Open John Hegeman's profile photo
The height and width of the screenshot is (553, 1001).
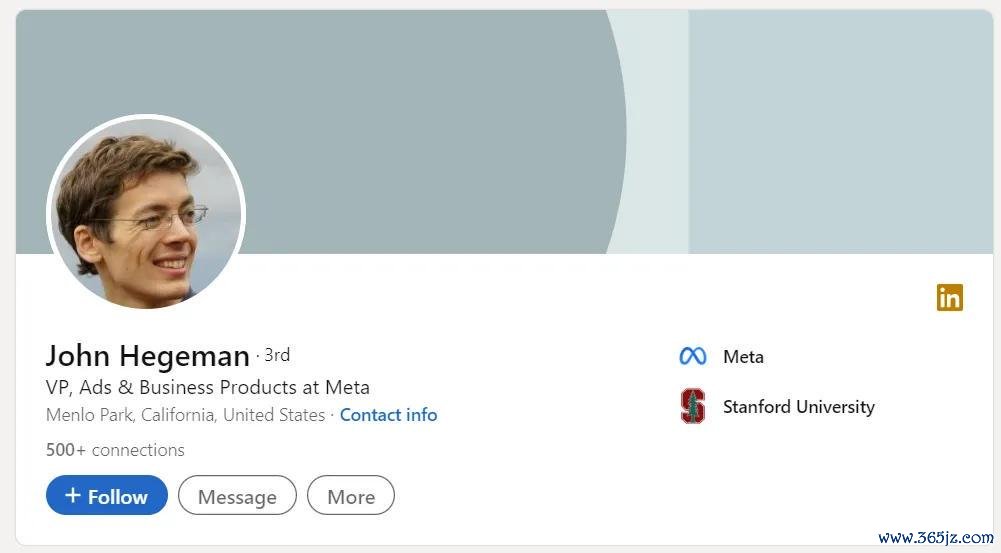tap(146, 211)
